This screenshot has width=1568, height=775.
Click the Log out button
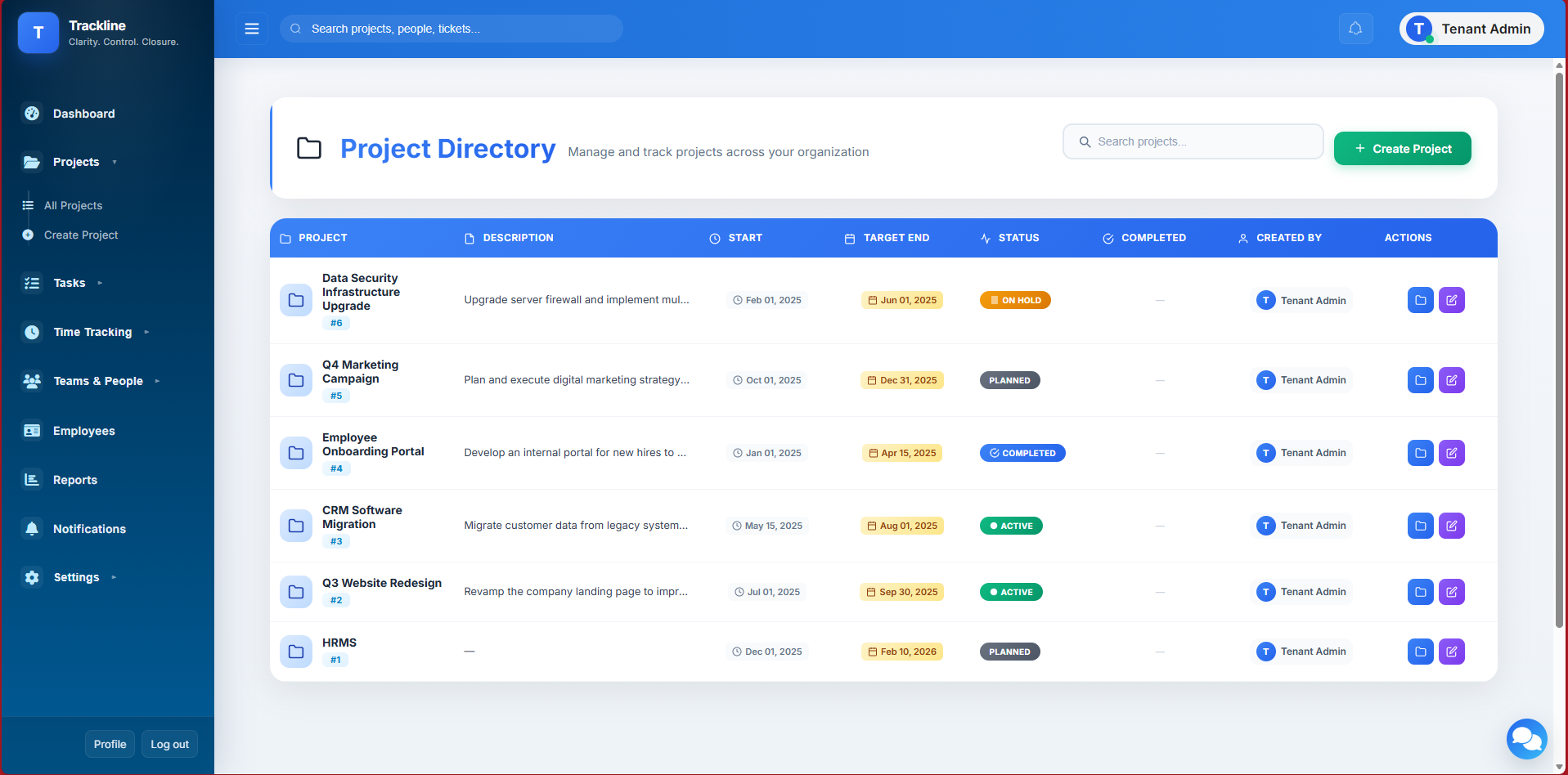tap(169, 744)
